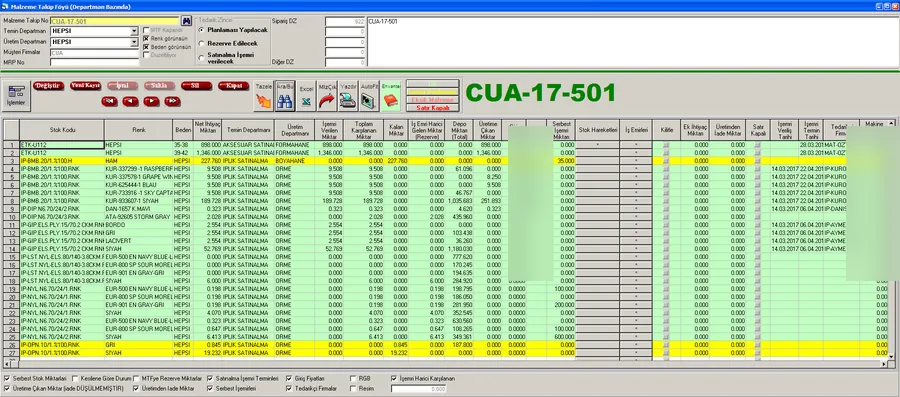Click horizontal scrollbar right arrow of grid

[x=885, y=364]
